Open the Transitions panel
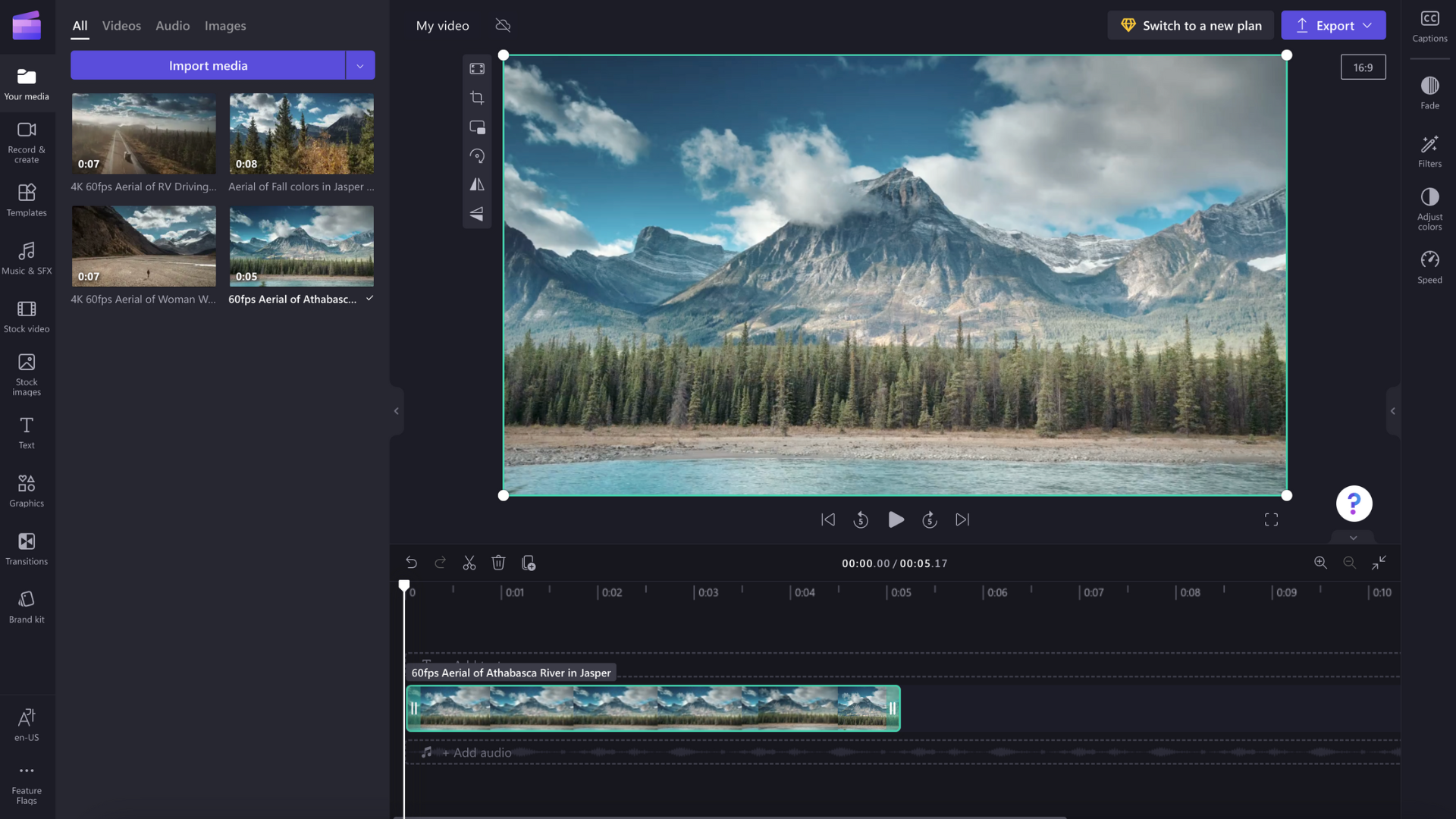This screenshot has height=819, width=1456. pyautogui.click(x=27, y=549)
